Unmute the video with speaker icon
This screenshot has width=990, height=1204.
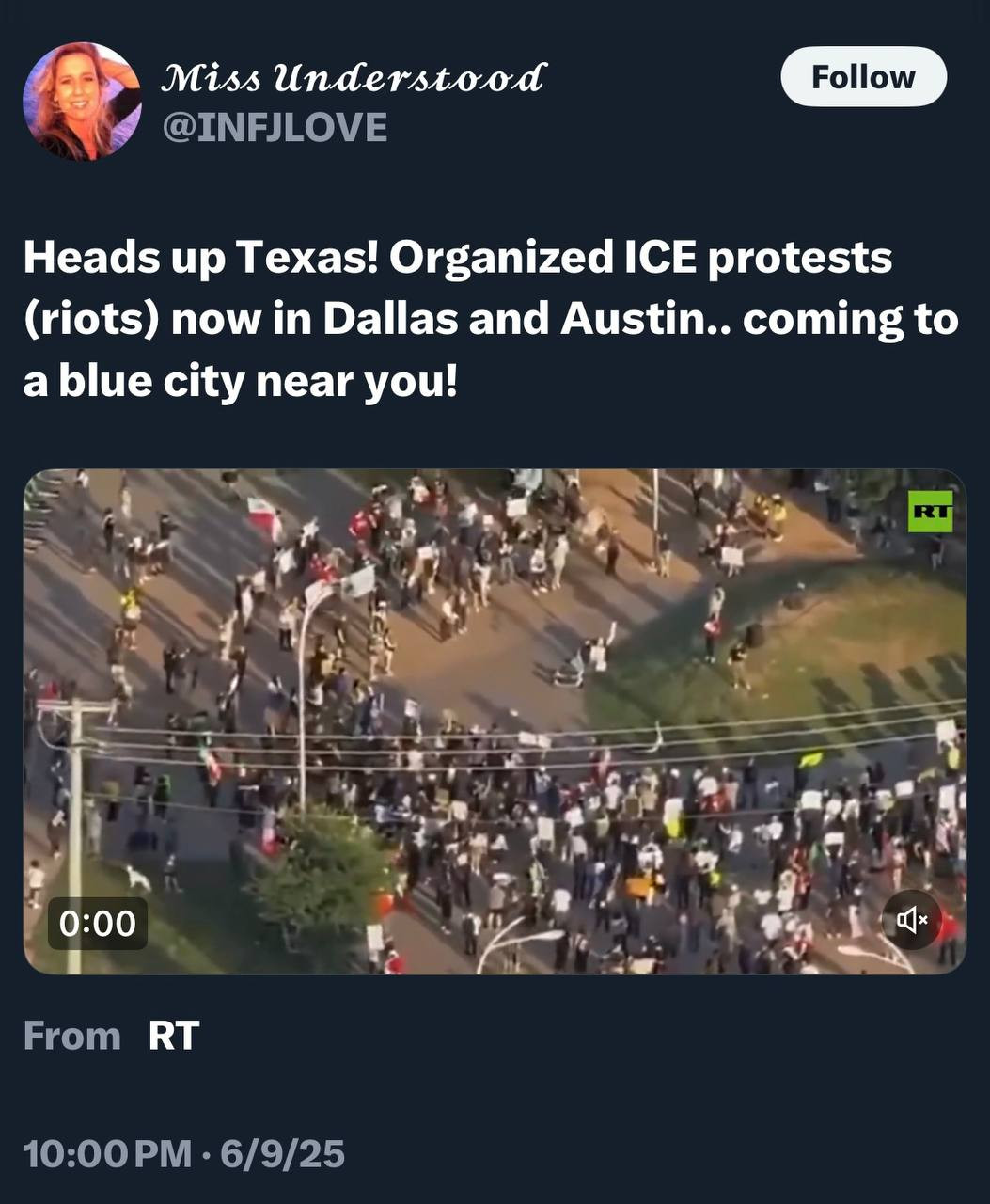point(912,919)
